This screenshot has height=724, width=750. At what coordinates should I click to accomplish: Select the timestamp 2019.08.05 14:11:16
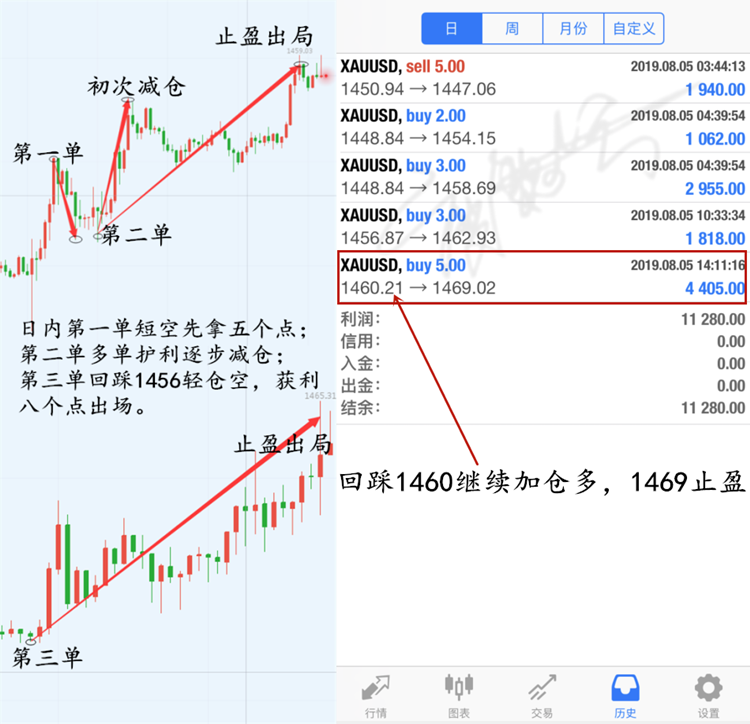pyautogui.click(x=688, y=265)
